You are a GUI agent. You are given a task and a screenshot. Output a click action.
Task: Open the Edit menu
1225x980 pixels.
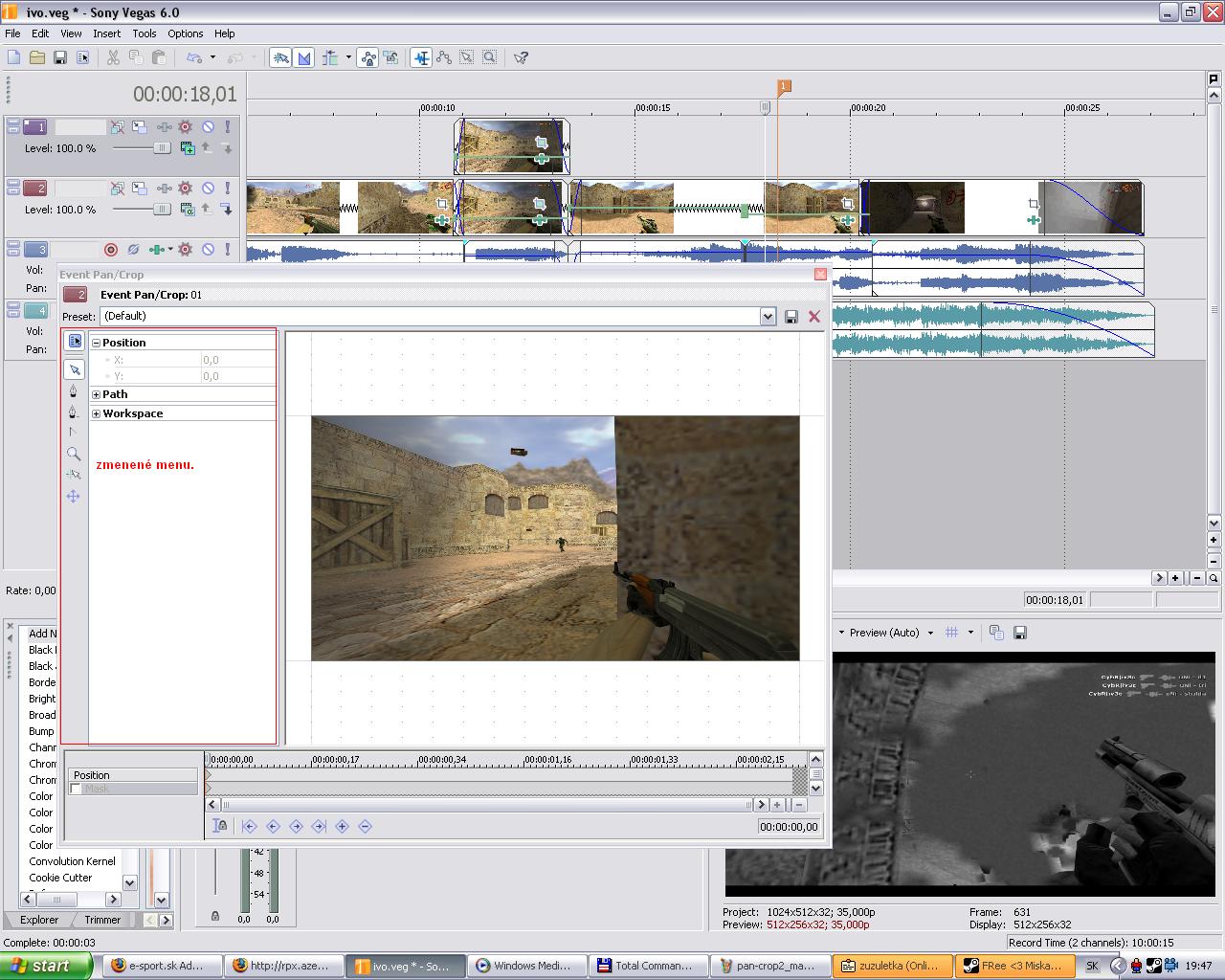coord(40,33)
